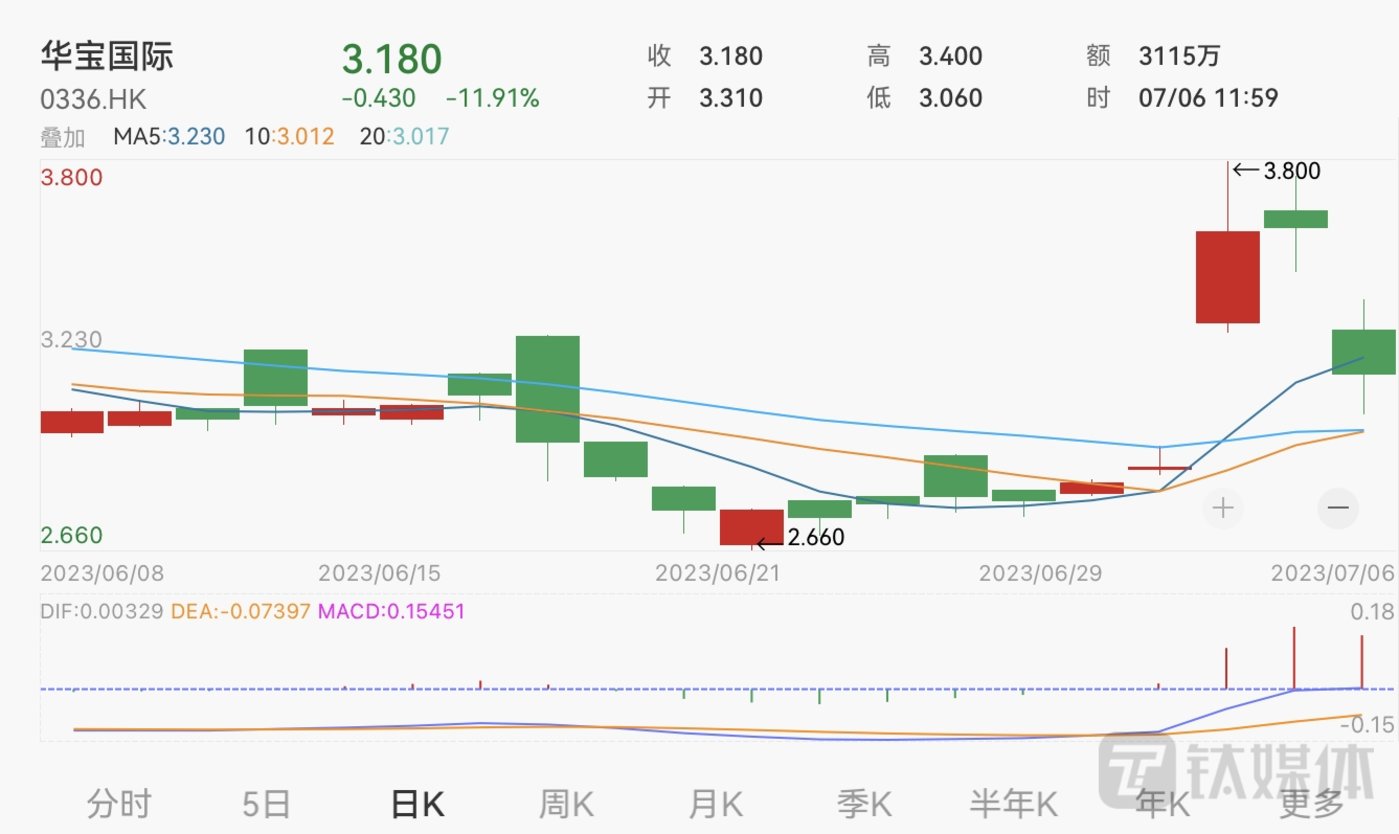
Task: Open the 周K weekly chart tab
Action: (566, 803)
